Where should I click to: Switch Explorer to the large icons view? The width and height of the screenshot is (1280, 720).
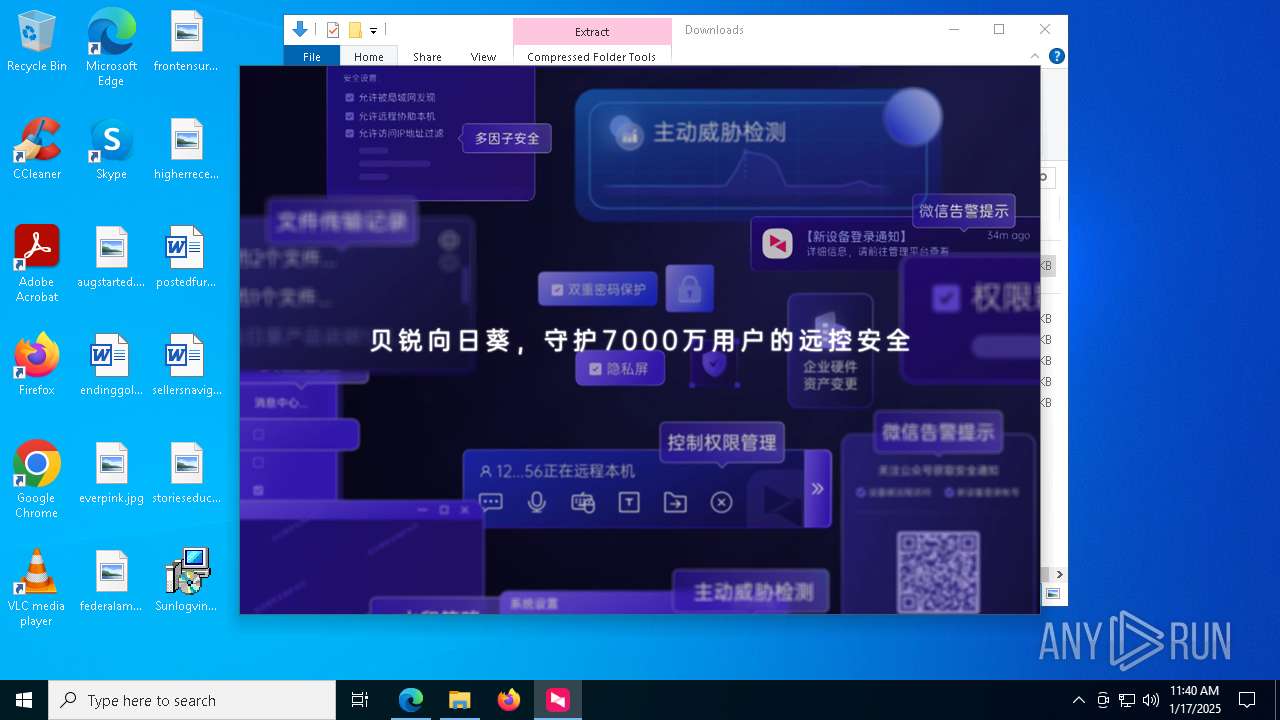[1052, 594]
